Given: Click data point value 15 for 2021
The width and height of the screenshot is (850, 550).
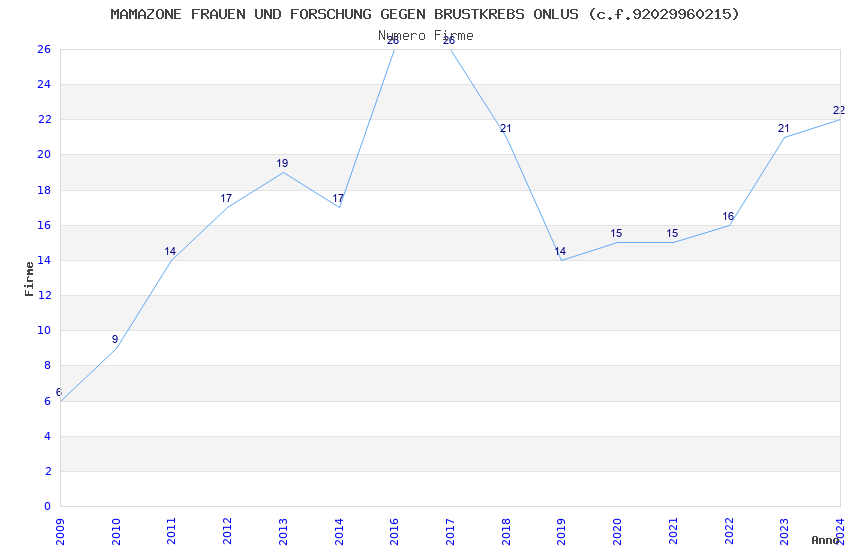Looking at the screenshot, I should click(x=672, y=234).
